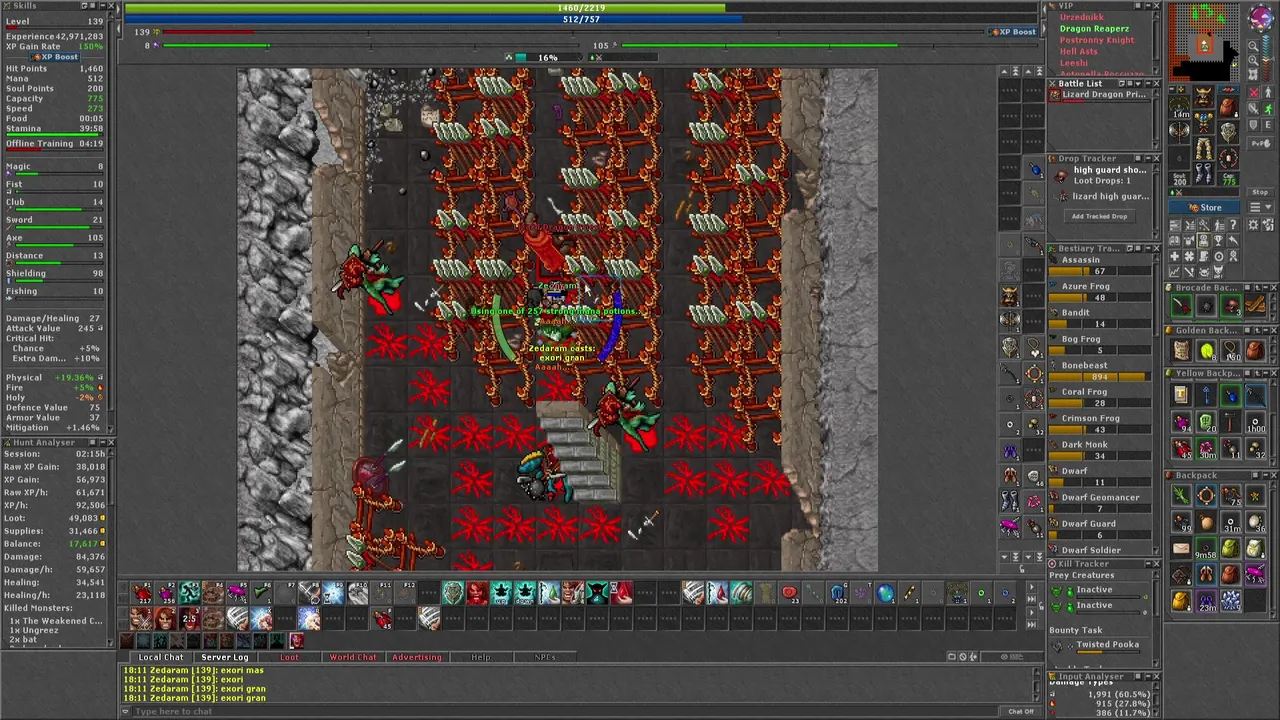Select the helmet equipment slot
The image size is (1280, 720).
coord(1204,97)
